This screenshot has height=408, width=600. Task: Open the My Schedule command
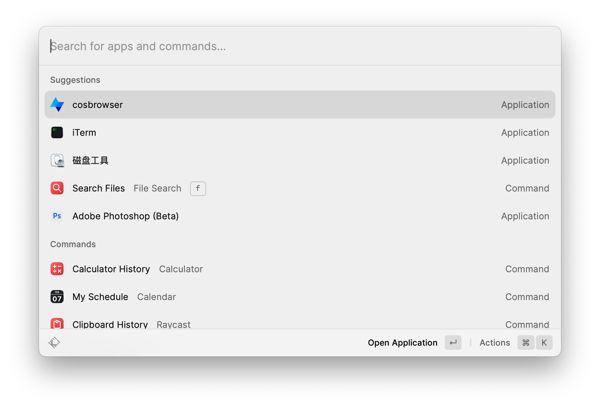[300, 297]
